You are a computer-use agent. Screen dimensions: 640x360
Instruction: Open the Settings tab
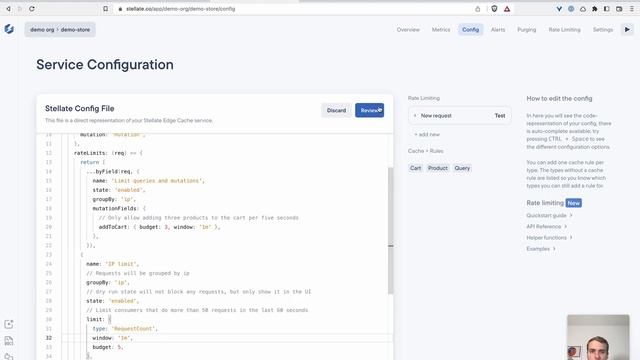coord(602,29)
